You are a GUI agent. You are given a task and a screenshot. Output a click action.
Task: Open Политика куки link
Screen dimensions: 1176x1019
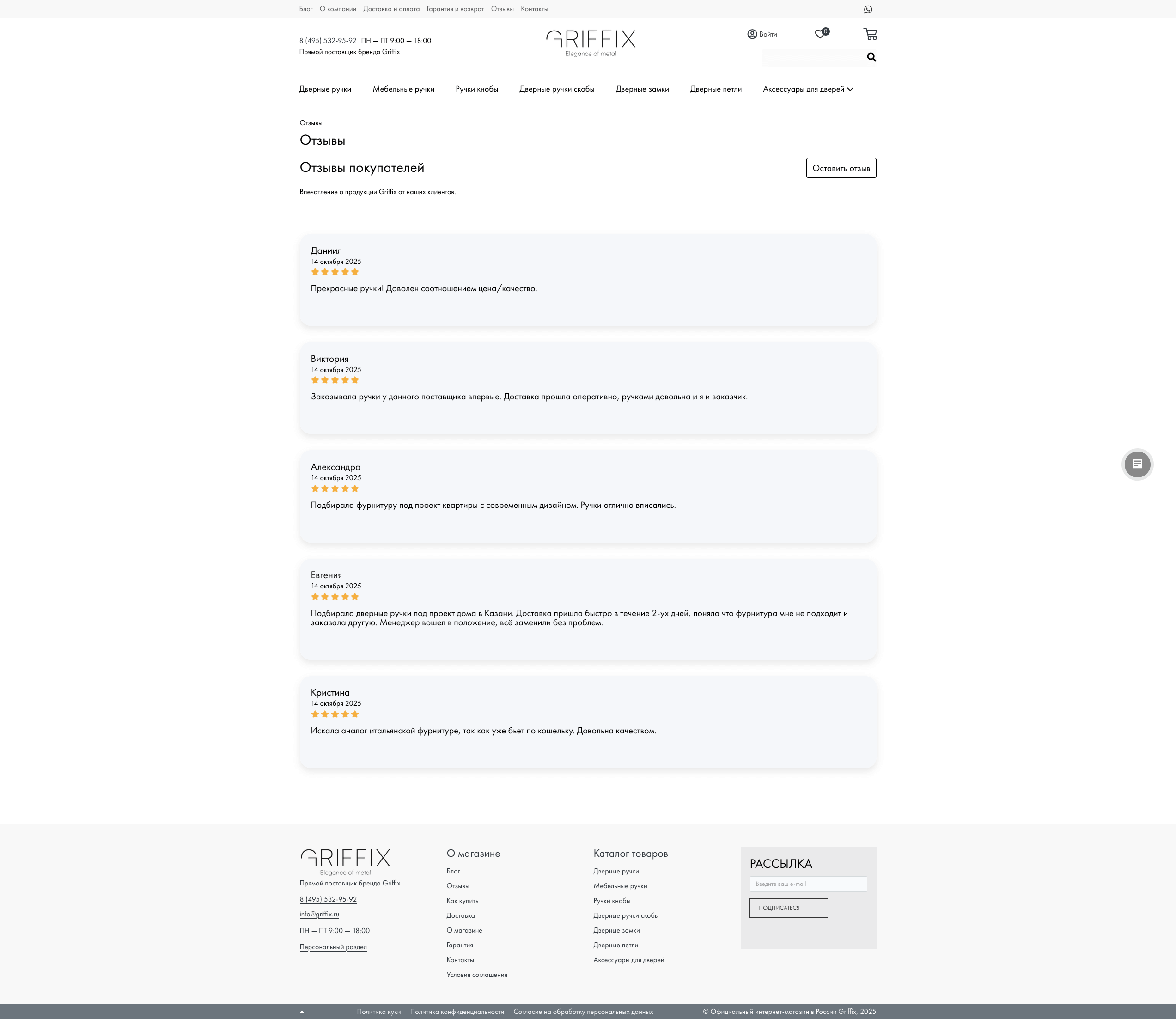379,1012
